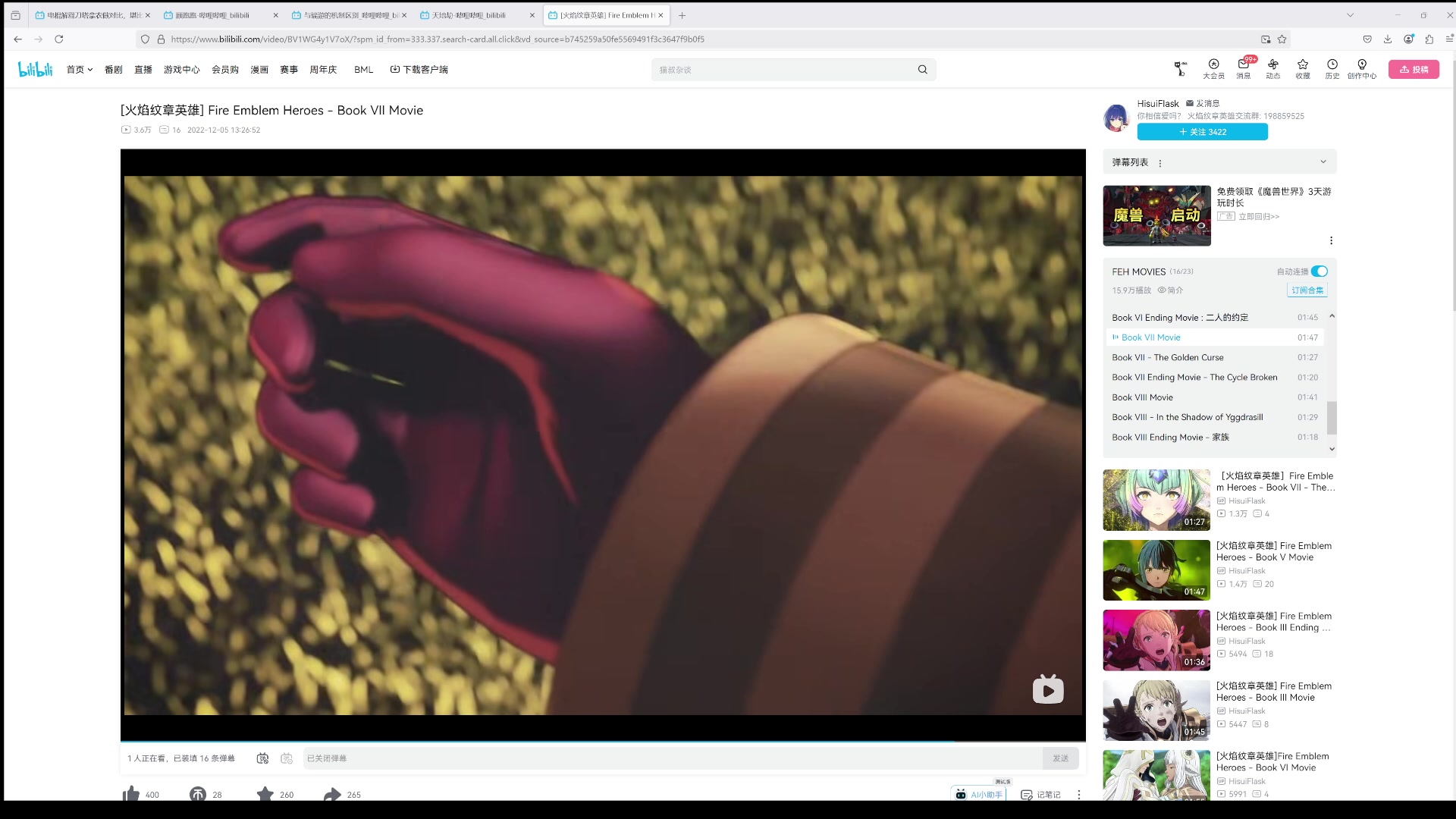
Task: Open 游戏中心 nav item
Action: [182, 70]
